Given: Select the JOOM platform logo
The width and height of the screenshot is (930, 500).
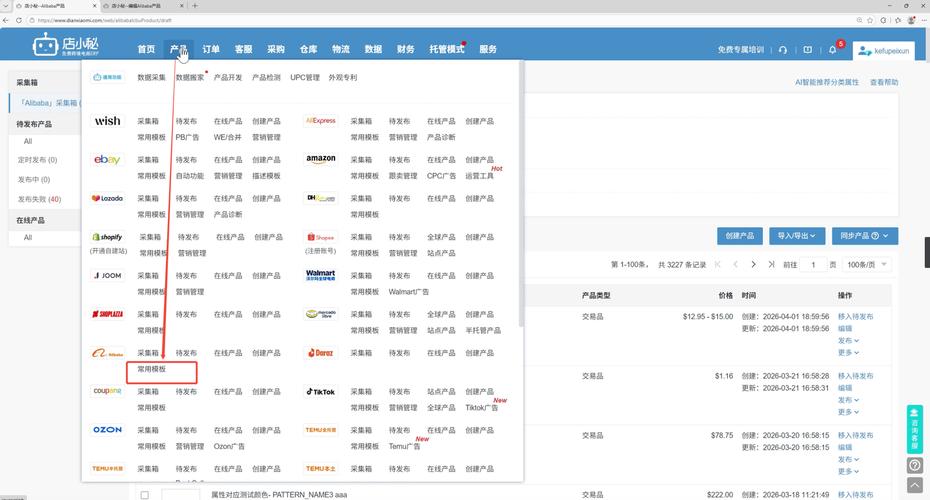Looking at the screenshot, I should 107,275.
